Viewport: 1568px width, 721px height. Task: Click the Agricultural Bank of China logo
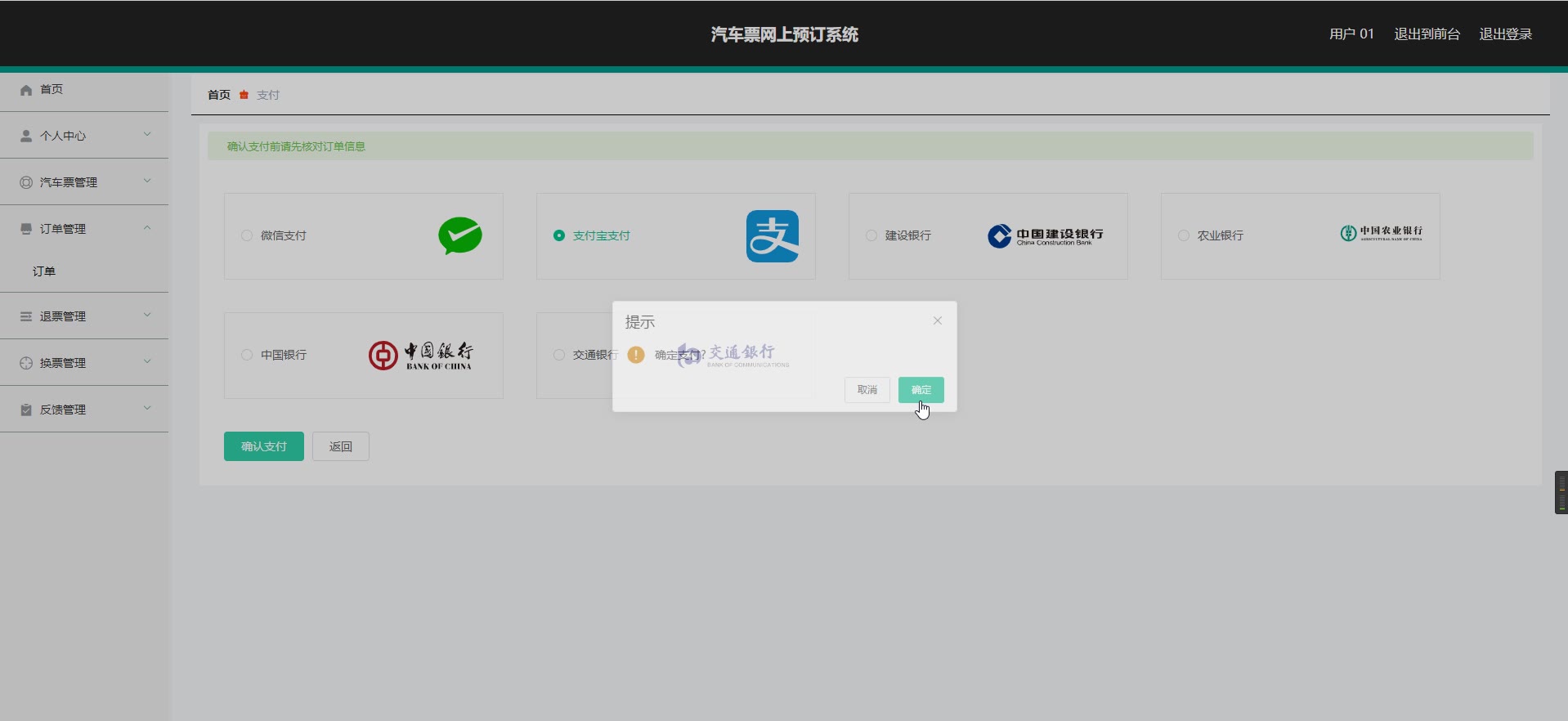1382,234
